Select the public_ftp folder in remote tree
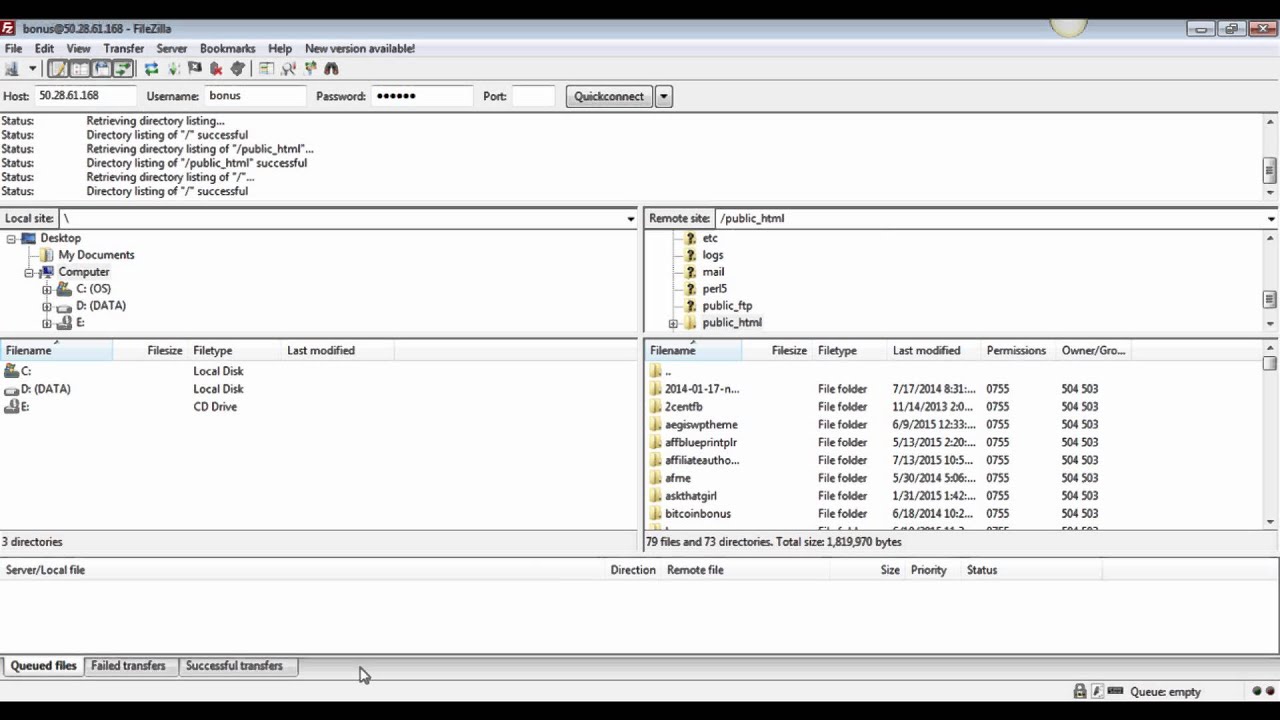 [x=727, y=306]
